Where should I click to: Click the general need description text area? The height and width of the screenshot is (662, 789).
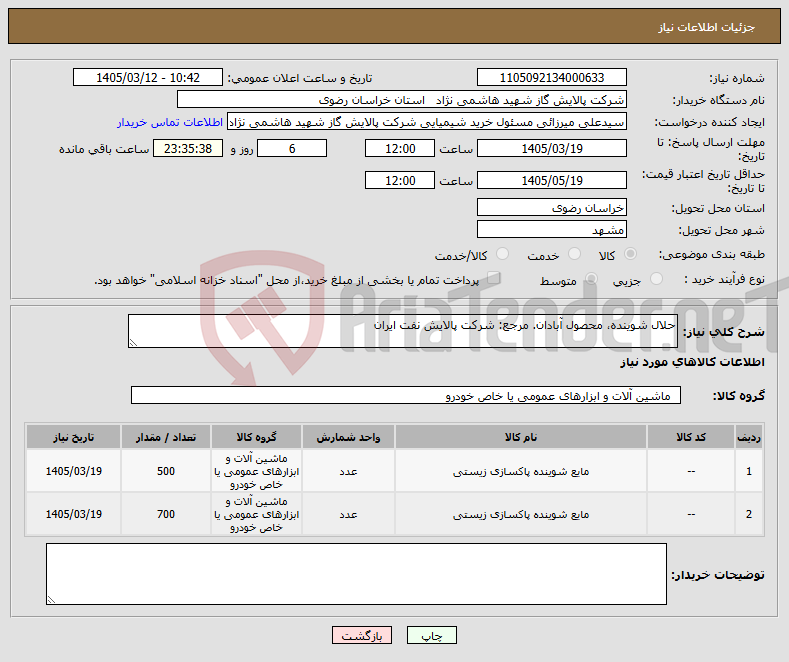403,331
